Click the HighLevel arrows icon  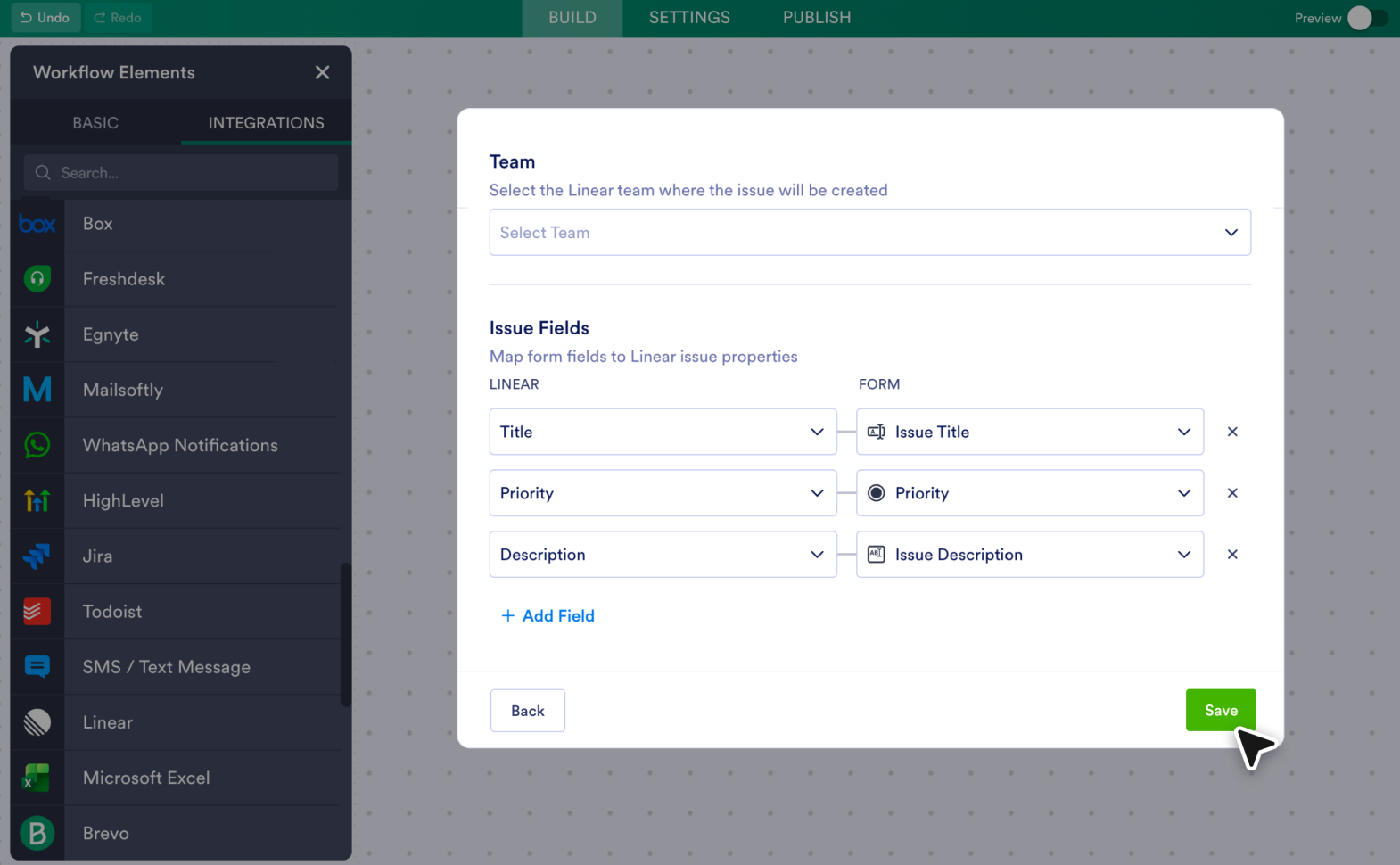click(37, 500)
